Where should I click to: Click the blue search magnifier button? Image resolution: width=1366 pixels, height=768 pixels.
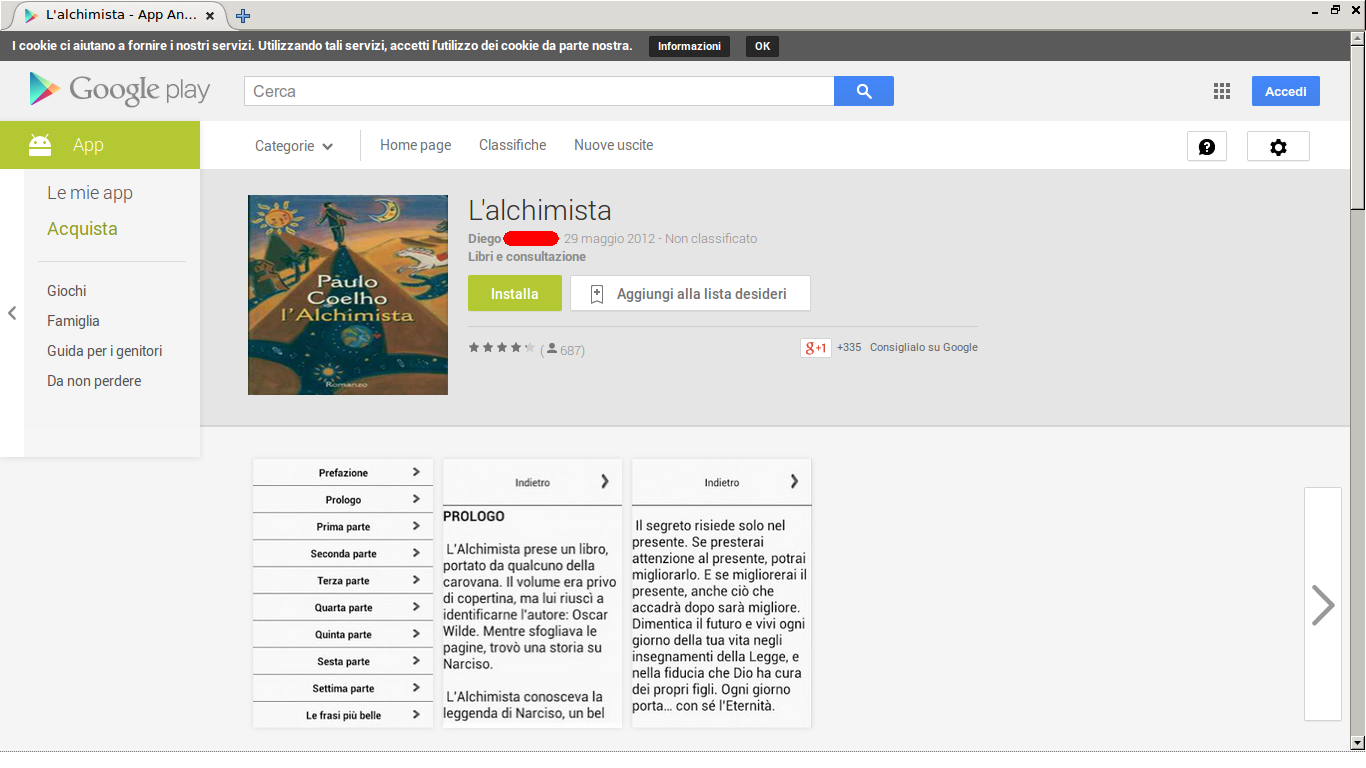[x=864, y=91]
